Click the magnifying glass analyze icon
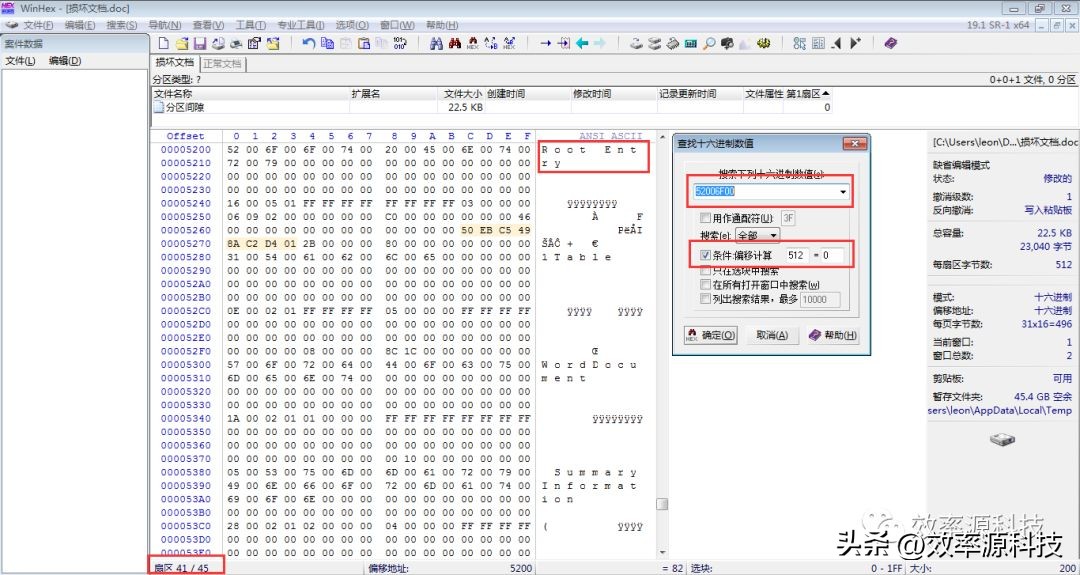Image resolution: width=1080 pixels, height=575 pixels. point(709,43)
